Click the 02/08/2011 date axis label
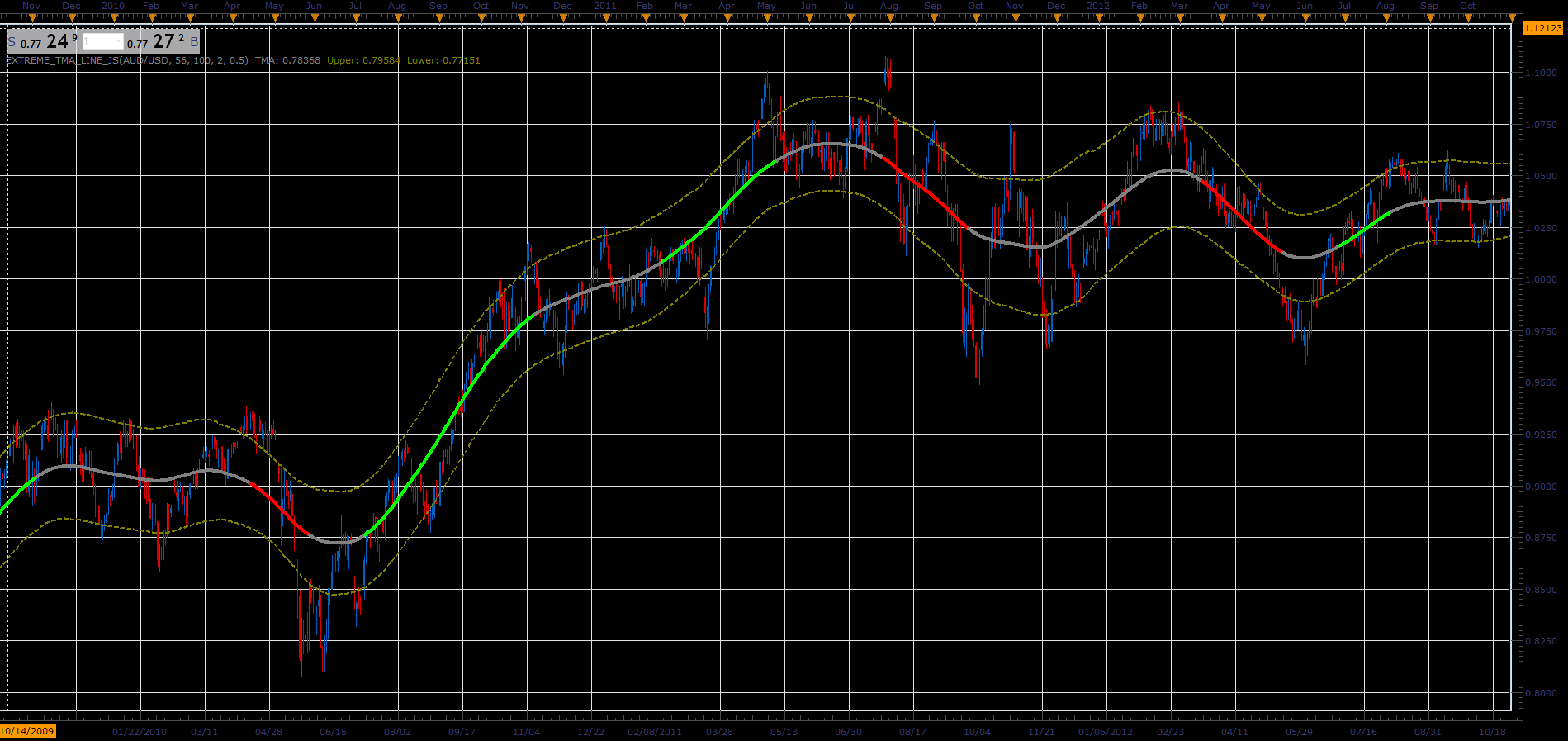Screen dimensions: 1568x741 click(x=655, y=732)
